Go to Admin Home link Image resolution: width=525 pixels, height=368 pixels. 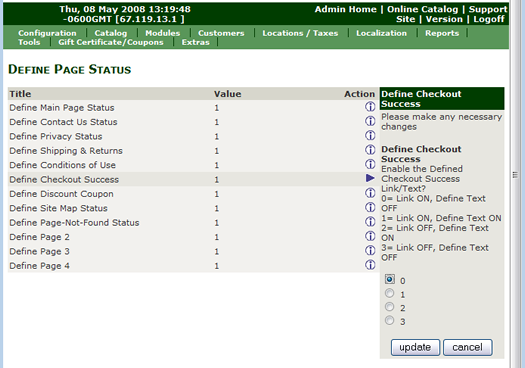346,9
